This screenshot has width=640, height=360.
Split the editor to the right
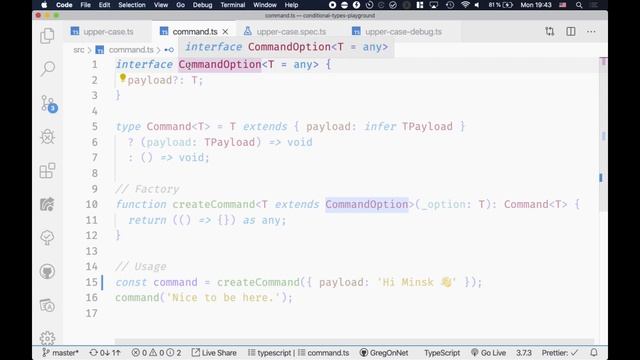pyautogui.click(x=571, y=31)
